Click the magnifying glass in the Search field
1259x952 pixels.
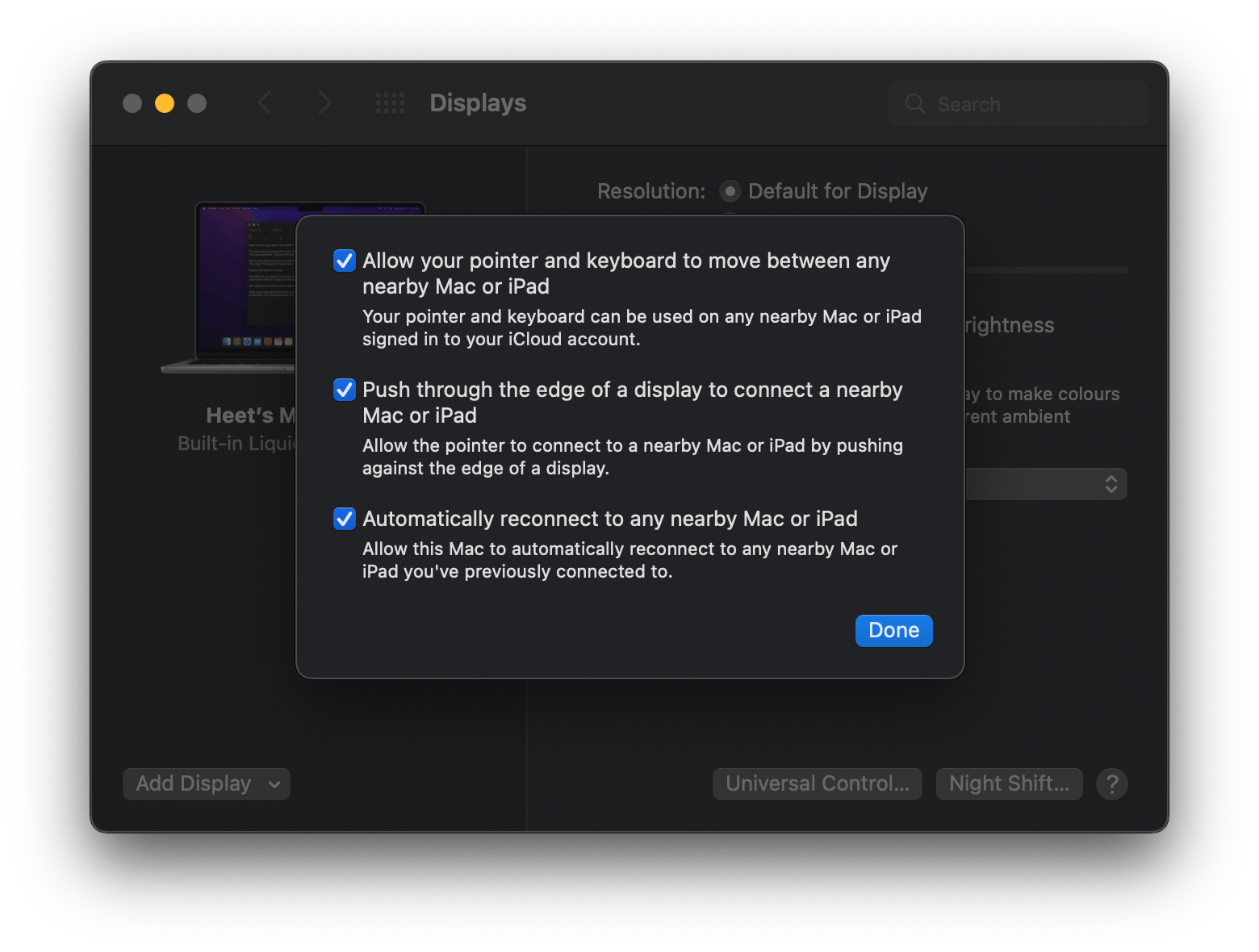coord(914,103)
